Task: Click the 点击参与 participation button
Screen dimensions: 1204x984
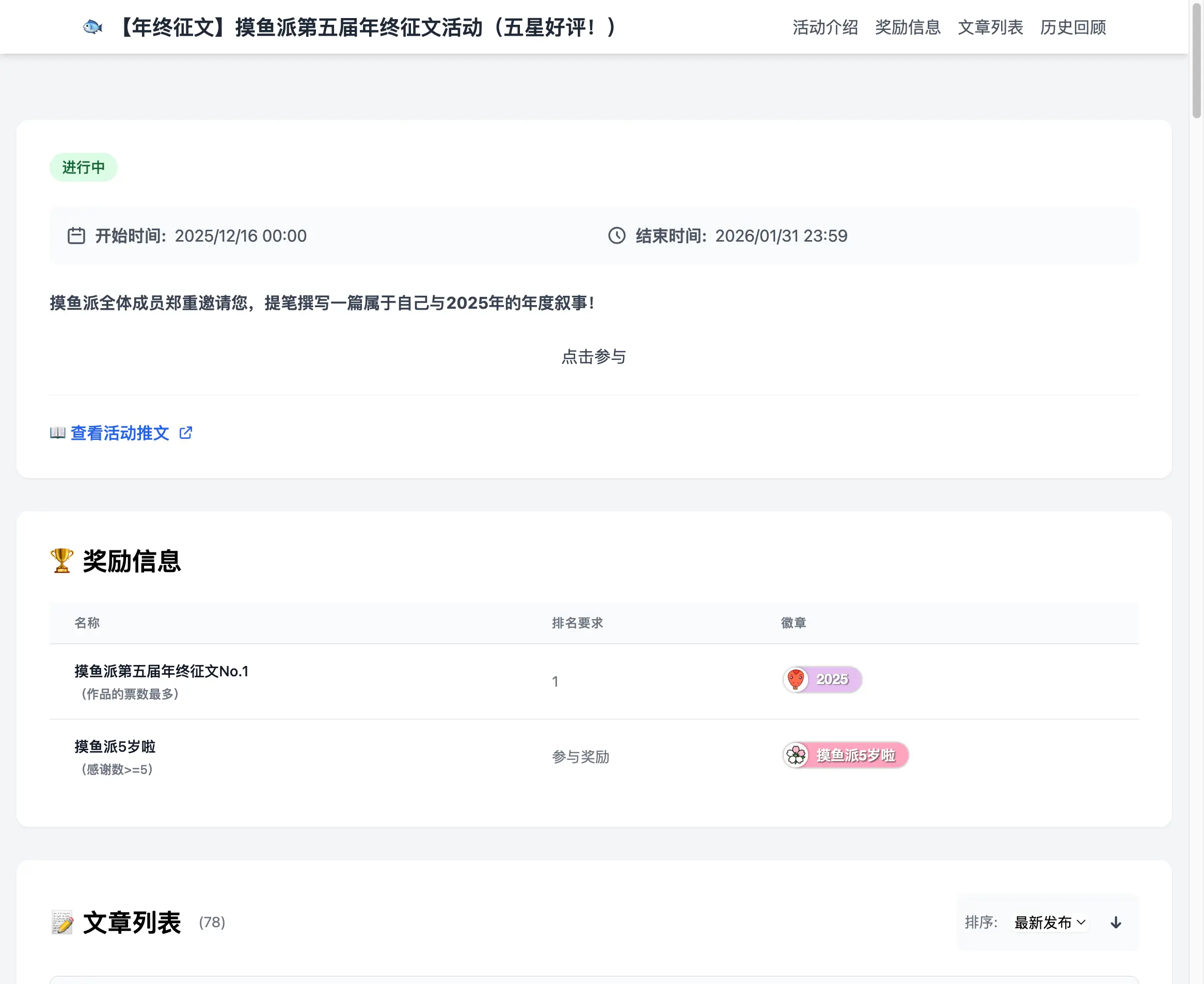Action: click(593, 357)
